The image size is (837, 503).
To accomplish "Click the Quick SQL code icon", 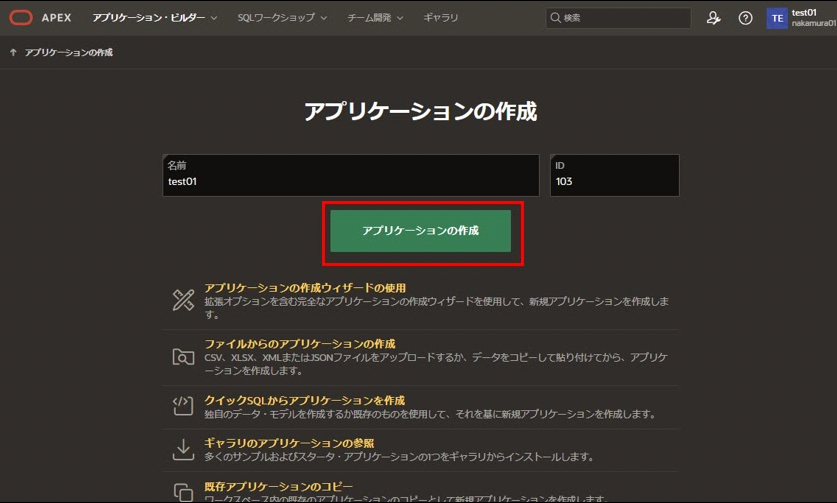I will [x=183, y=405].
